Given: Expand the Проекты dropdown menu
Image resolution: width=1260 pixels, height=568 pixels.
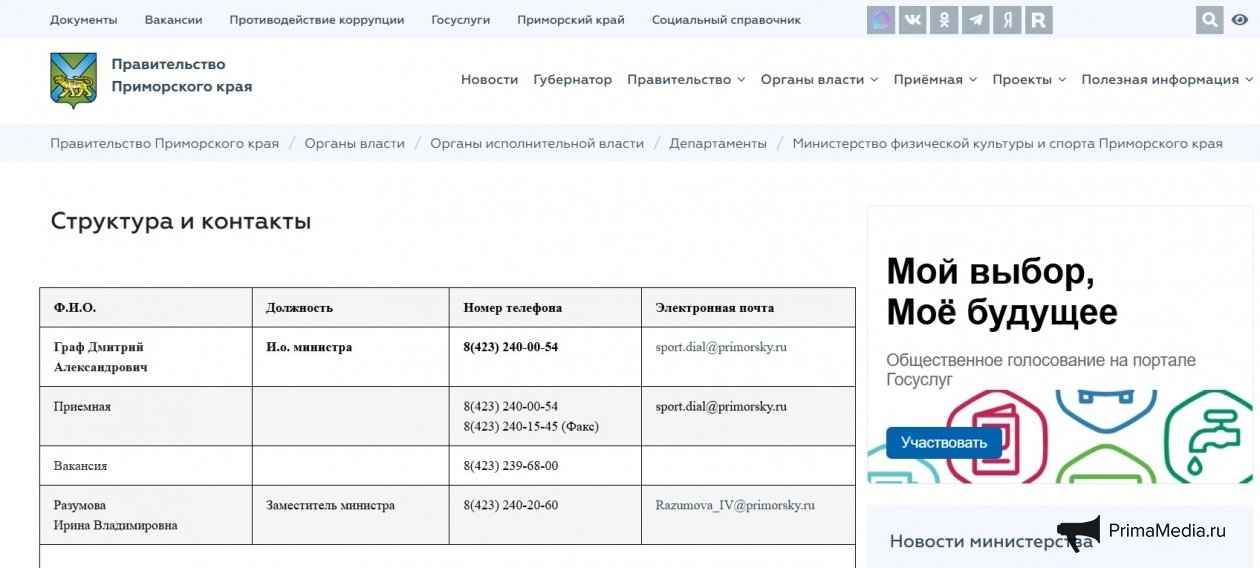Looking at the screenshot, I should (1029, 80).
